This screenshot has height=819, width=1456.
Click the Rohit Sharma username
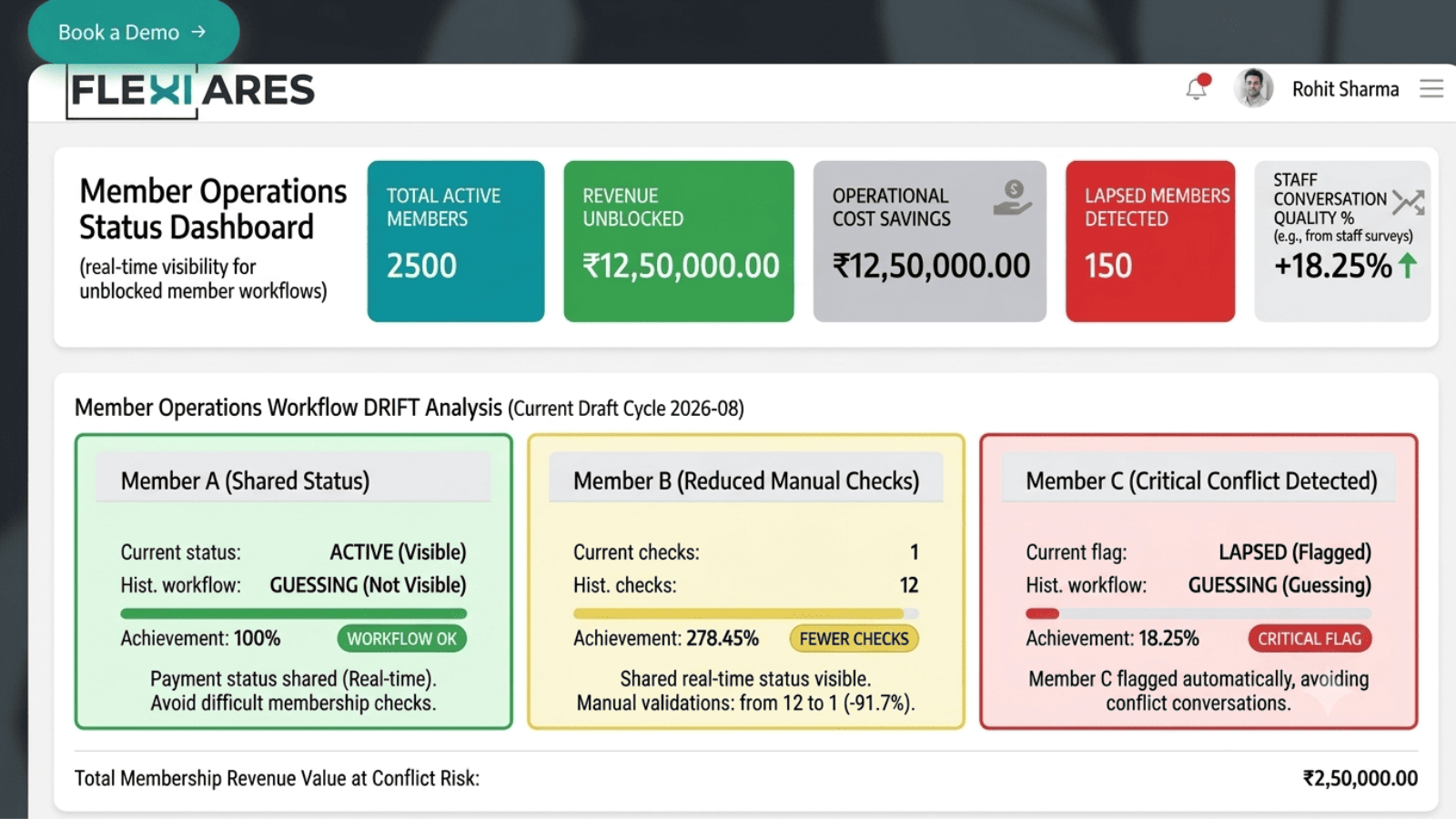pos(1345,89)
